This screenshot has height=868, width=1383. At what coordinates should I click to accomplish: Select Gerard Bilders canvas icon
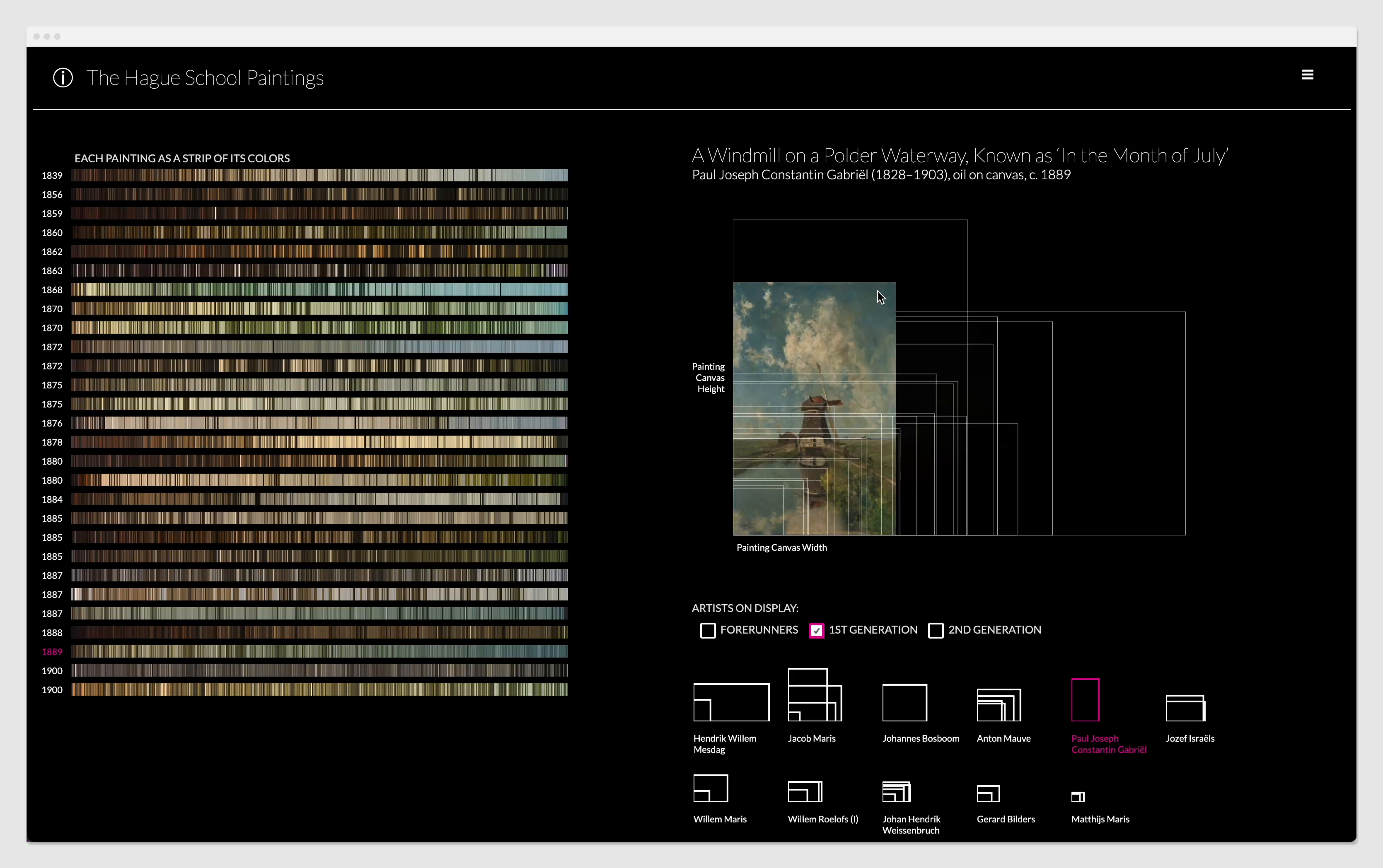pyautogui.click(x=989, y=793)
